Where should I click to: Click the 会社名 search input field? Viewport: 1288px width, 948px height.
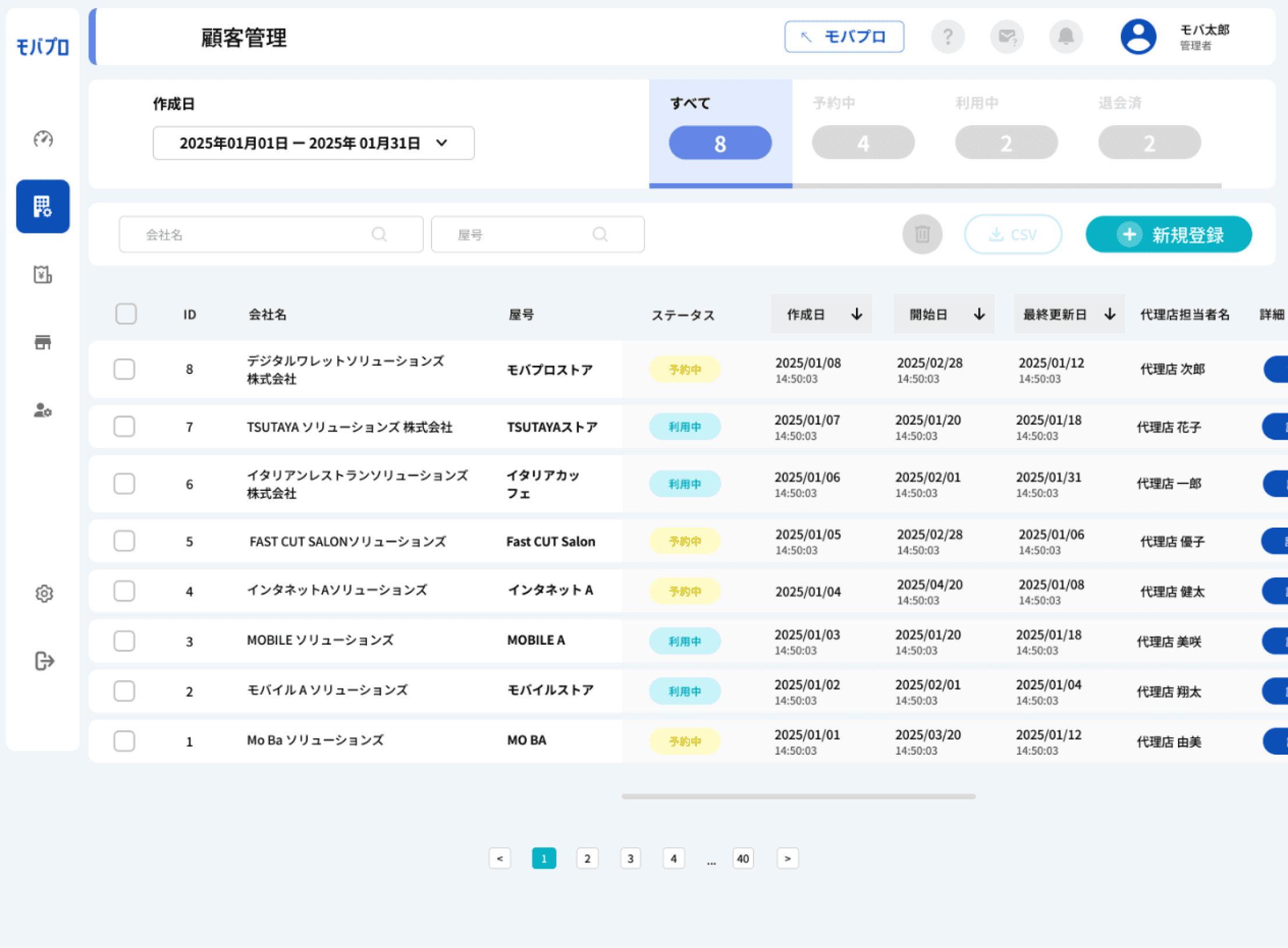point(271,235)
